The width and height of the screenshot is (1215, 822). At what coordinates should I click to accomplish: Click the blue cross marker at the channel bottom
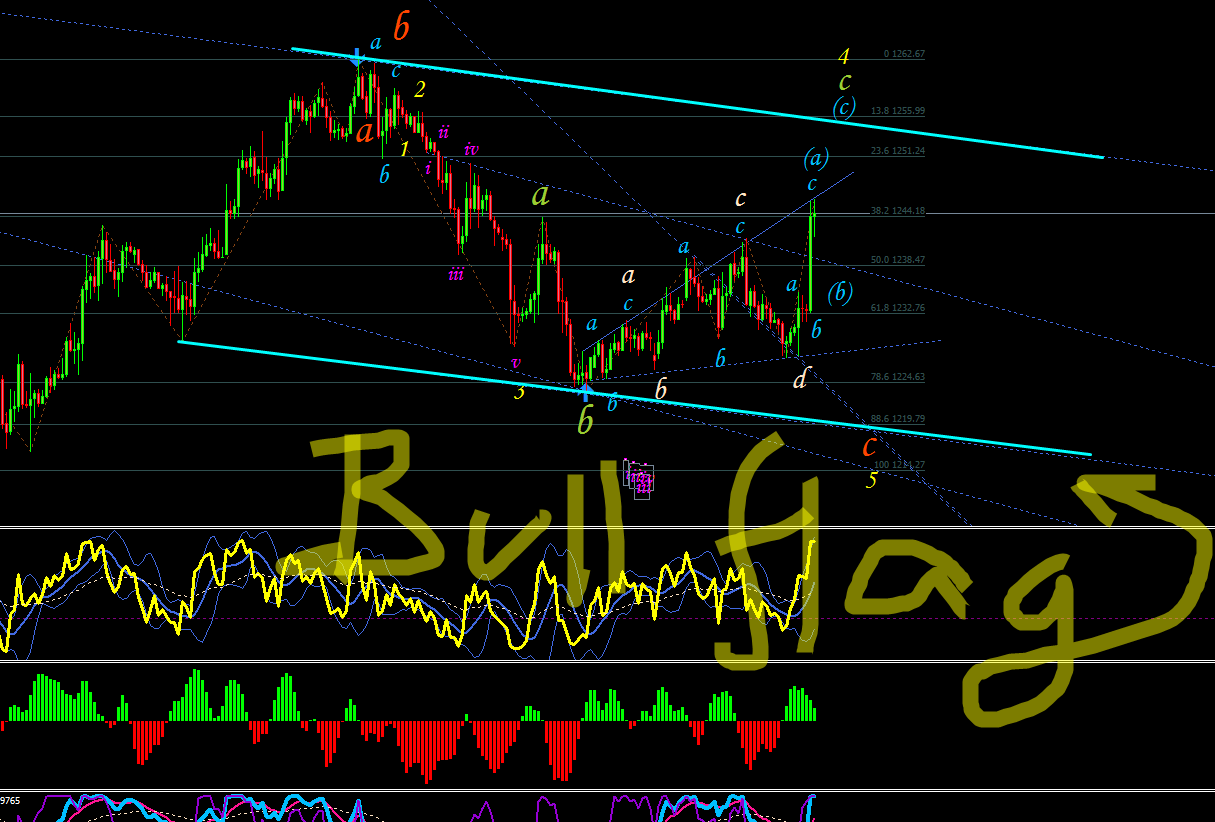(587, 393)
